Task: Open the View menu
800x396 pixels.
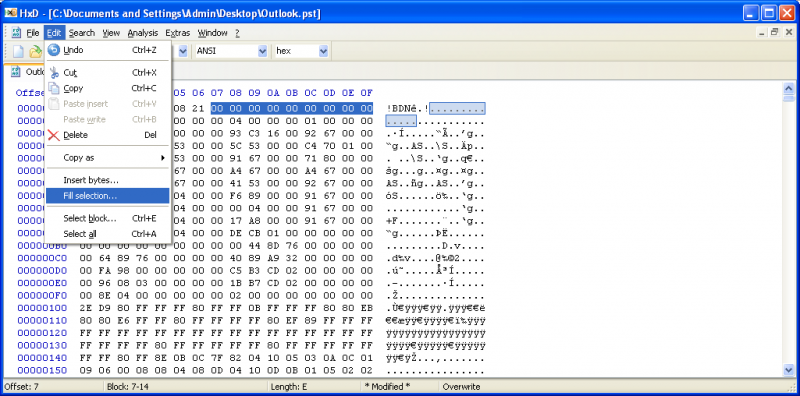Action: pyautogui.click(x=111, y=33)
